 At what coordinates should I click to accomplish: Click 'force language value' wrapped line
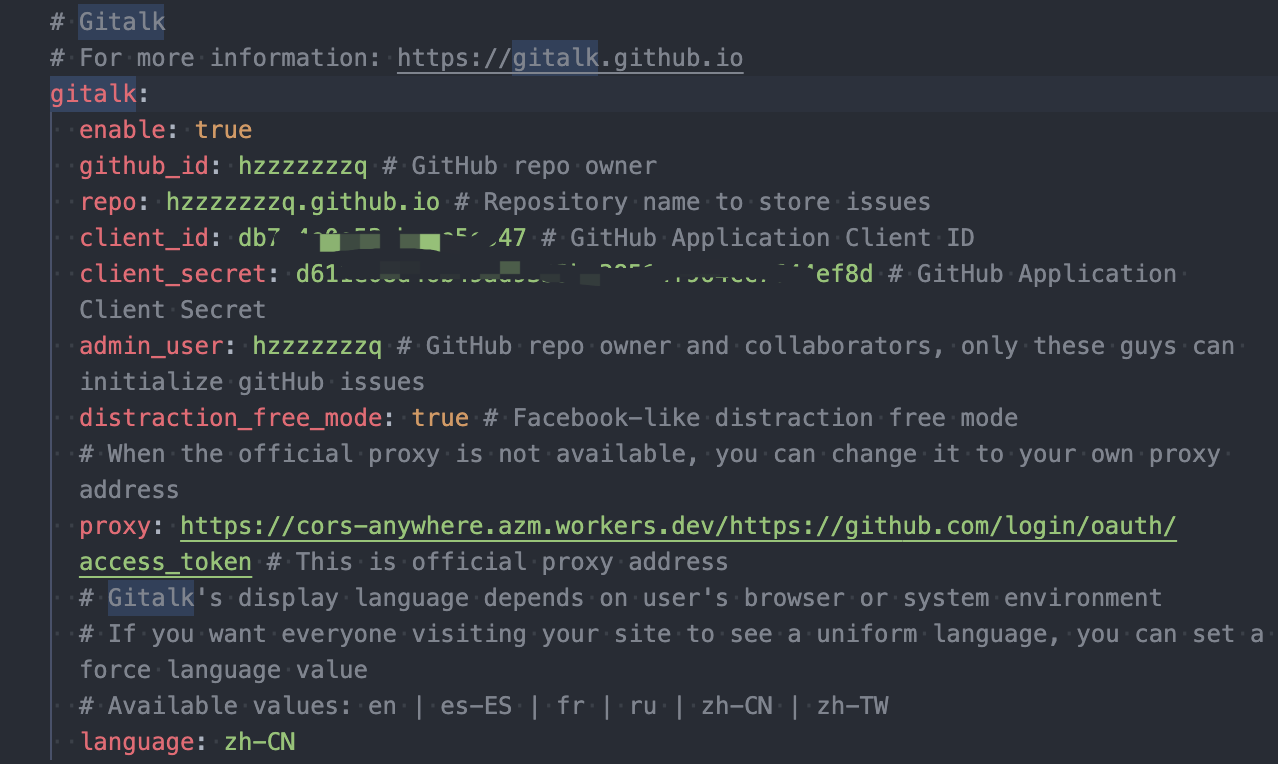224,670
